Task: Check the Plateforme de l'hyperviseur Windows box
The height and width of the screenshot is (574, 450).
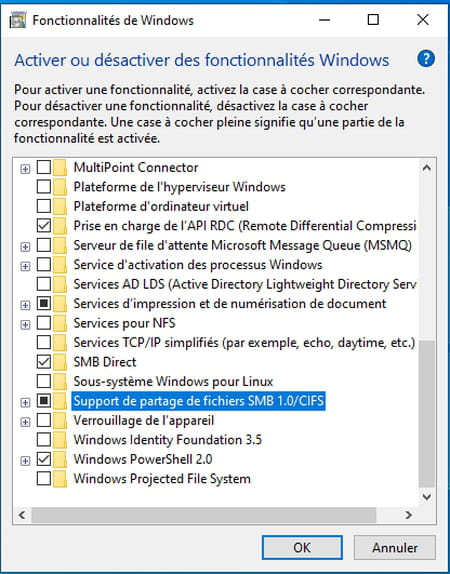Action: coord(44,187)
